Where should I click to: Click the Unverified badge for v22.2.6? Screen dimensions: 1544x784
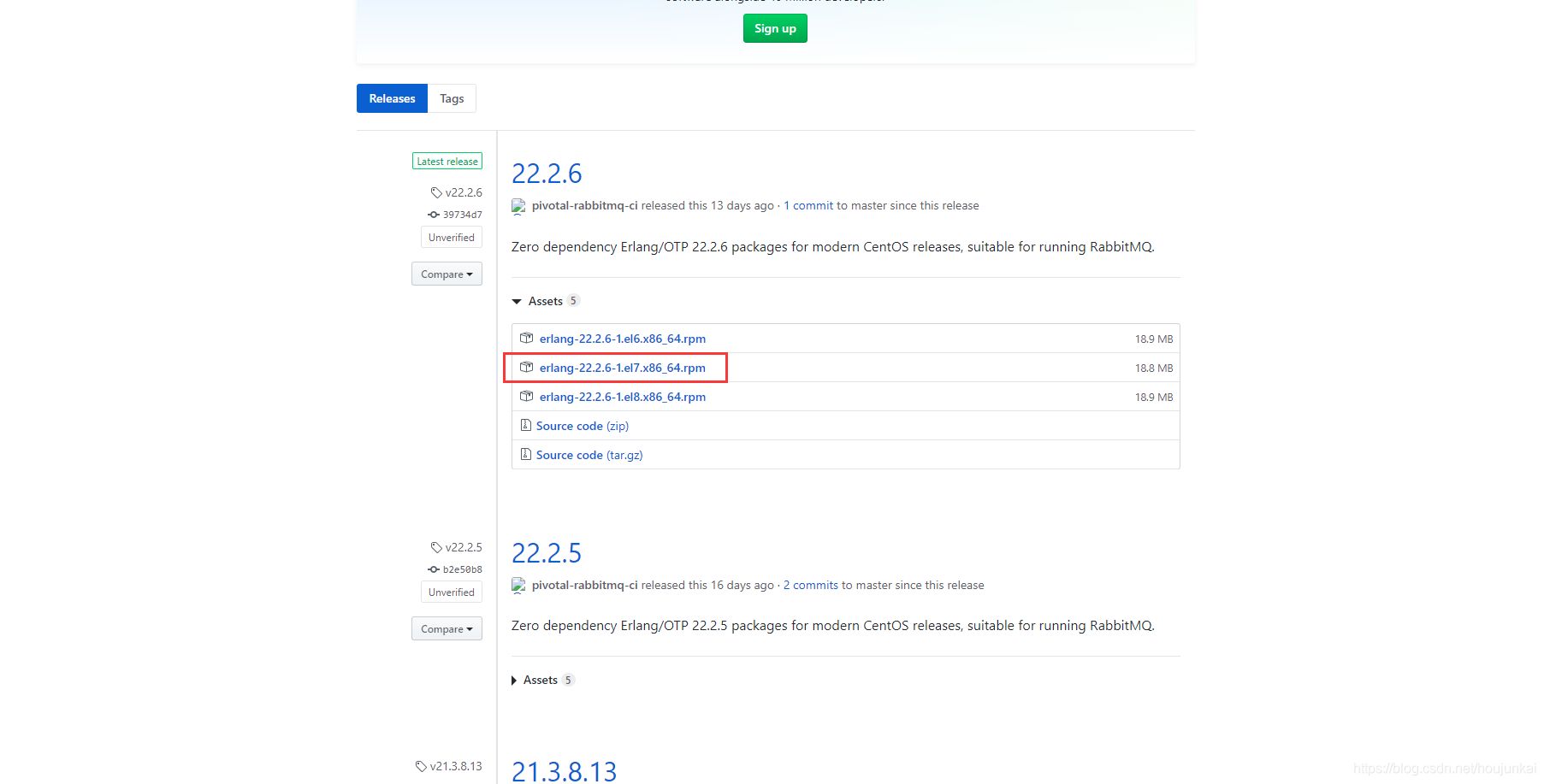pyautogui.click(x=452, y=237)
